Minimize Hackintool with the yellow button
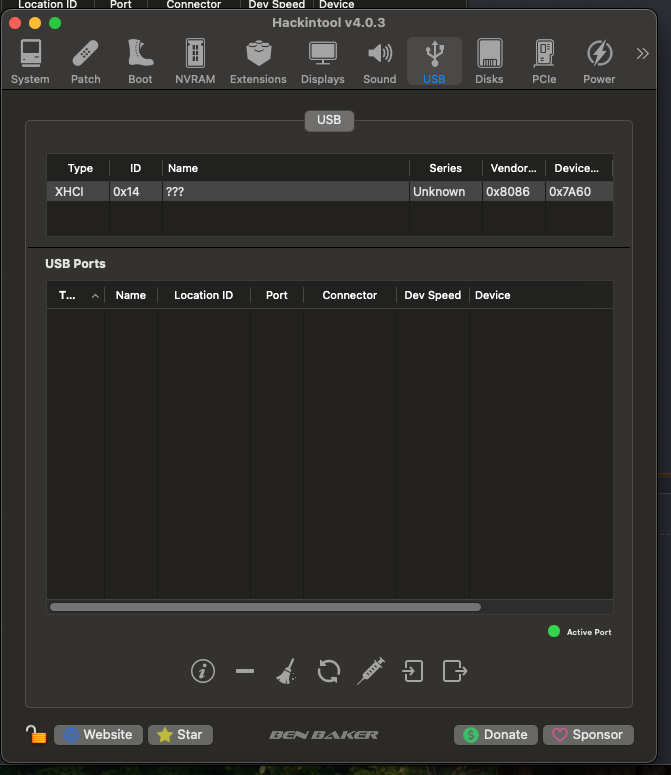 pyautogui.click(x=35, y=23)
